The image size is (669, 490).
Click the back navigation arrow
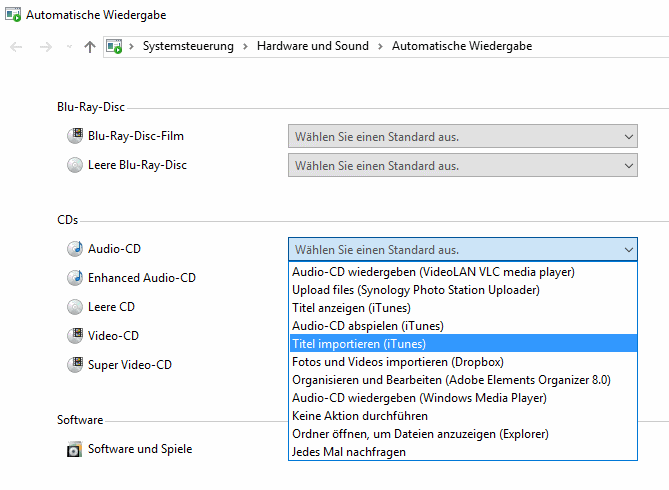tap(16, 46)
